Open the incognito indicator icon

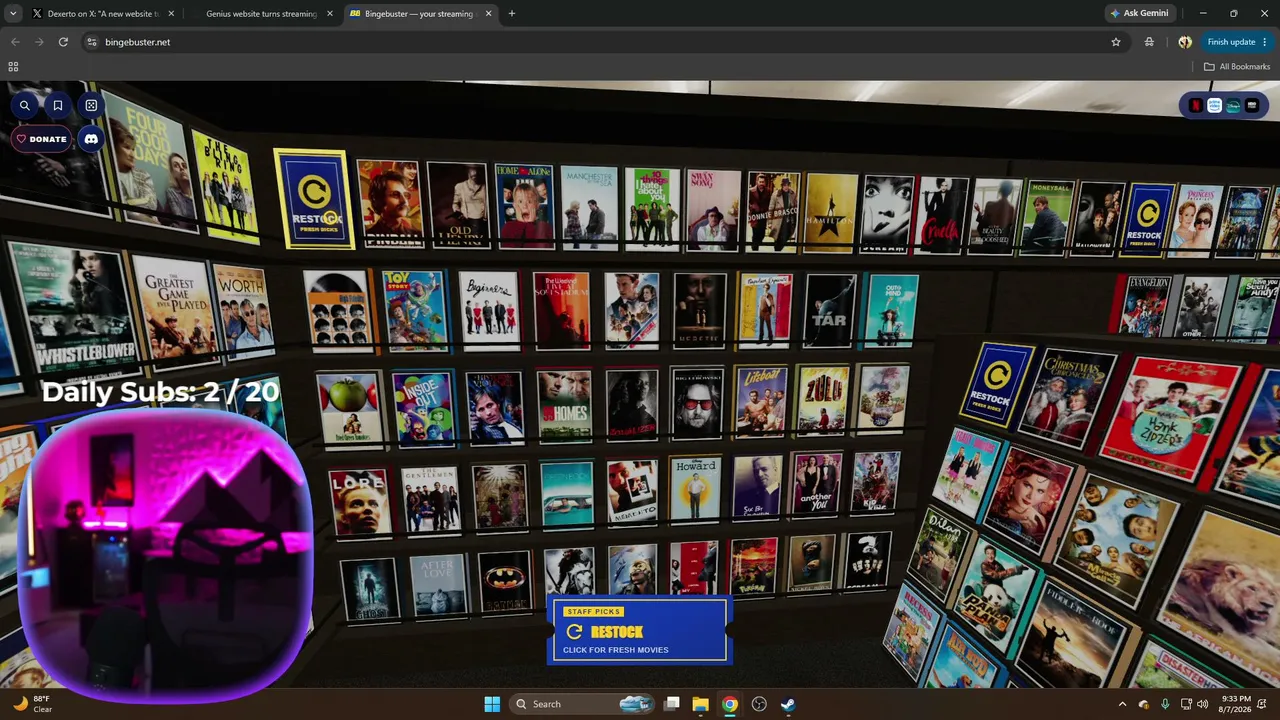pos(1149,42)
